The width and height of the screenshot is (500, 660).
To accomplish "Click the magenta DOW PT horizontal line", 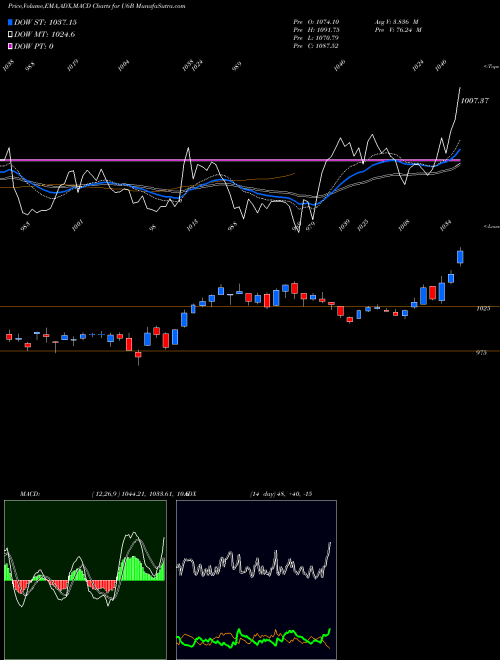I will pyautogui.click(x=230, y=160).
